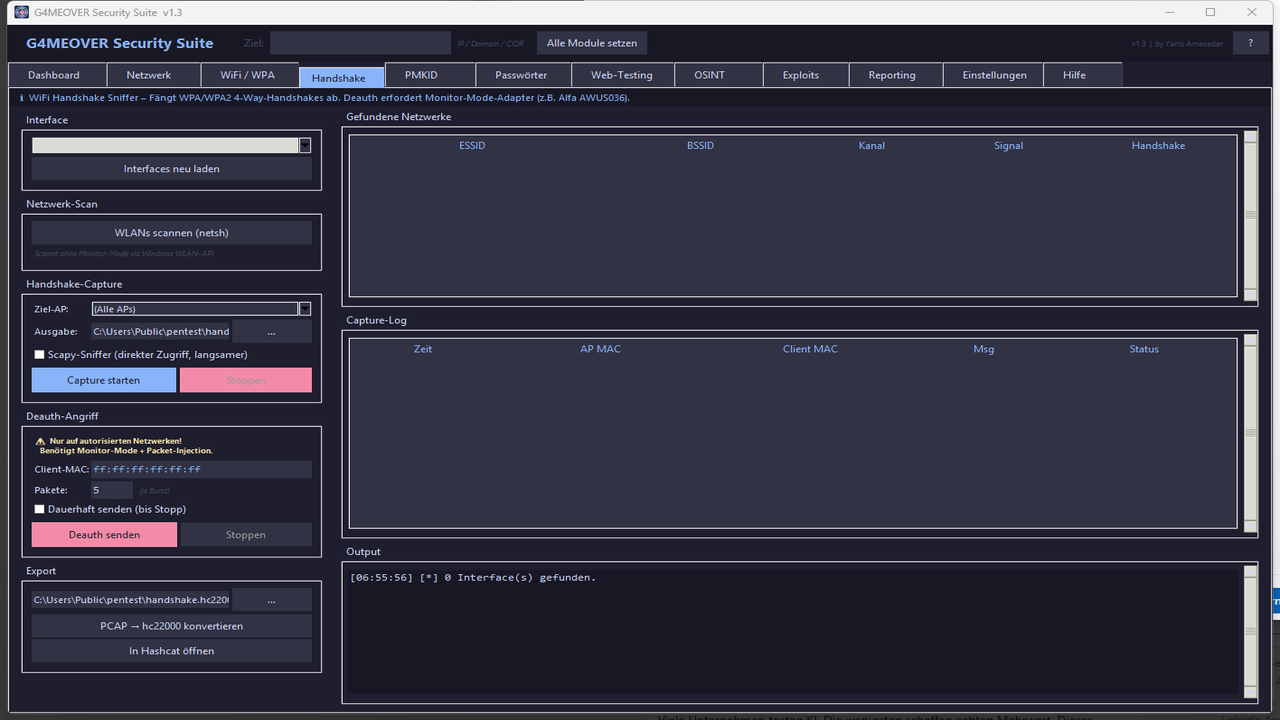Image resolution: width=1280 pixels, height=720 pixels.
Task: Click WLANs scannen (netsh) button
Action: (172, 233)
